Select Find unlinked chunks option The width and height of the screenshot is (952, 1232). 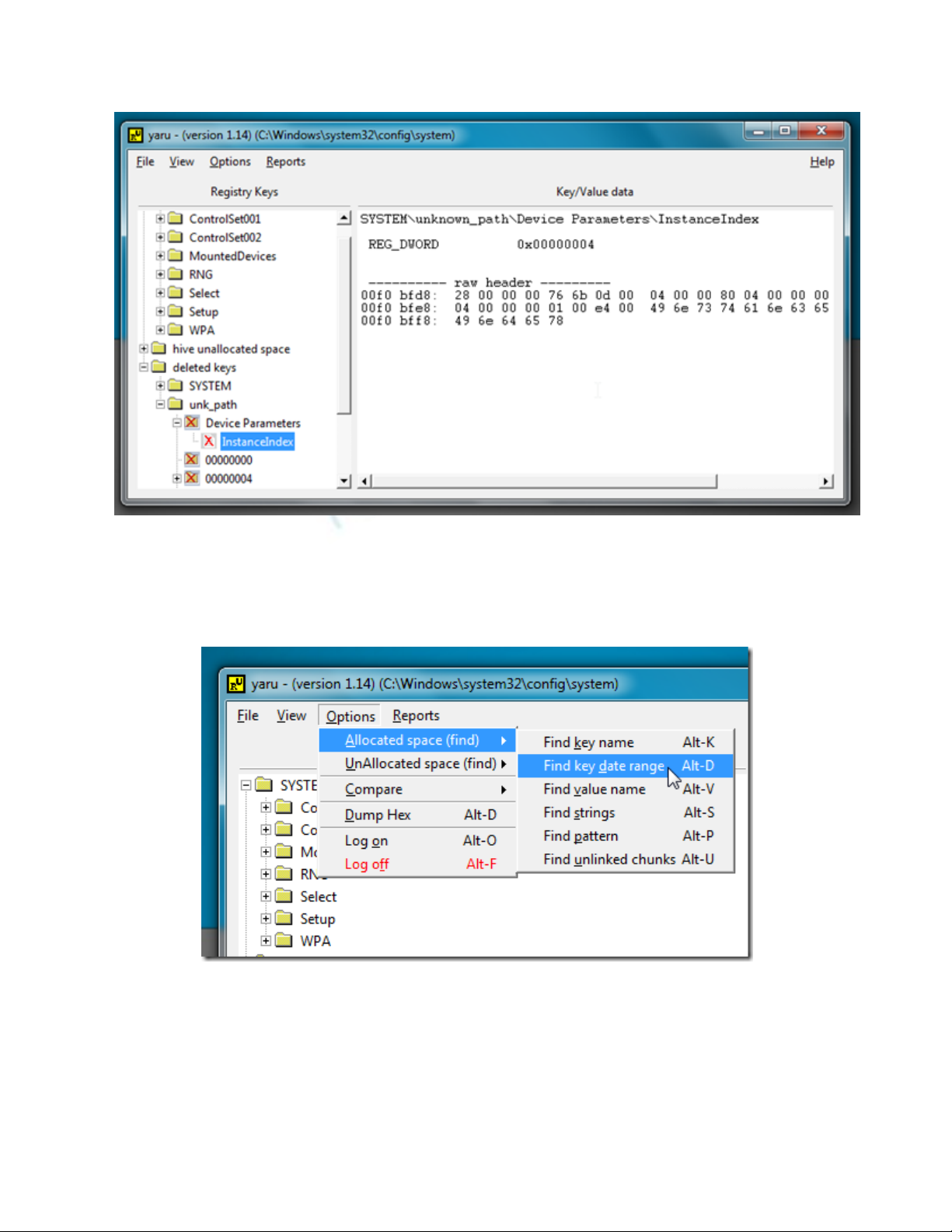coord(609,859)
